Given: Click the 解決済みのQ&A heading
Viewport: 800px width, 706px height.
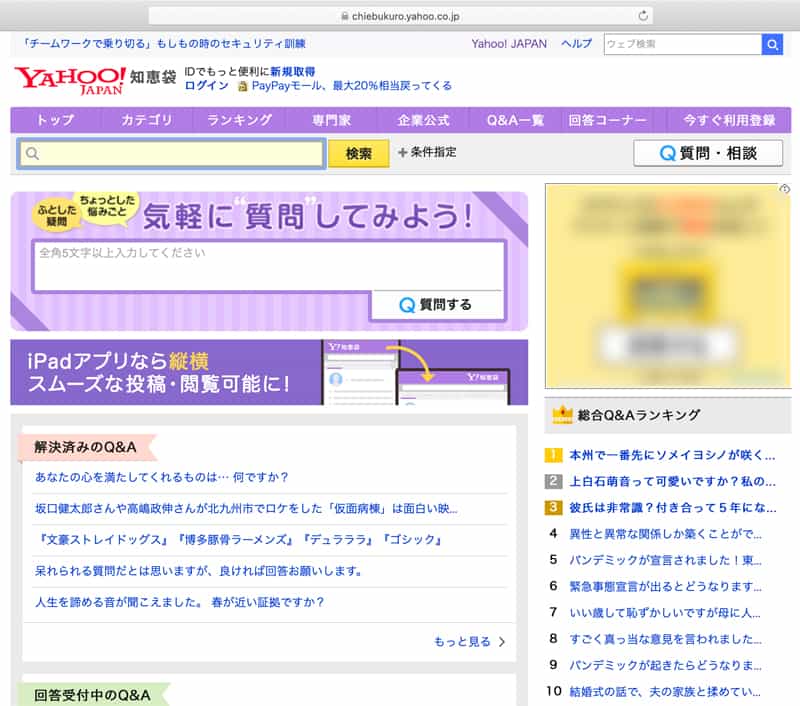Looking at the screenshot, I should coord(85,447).
